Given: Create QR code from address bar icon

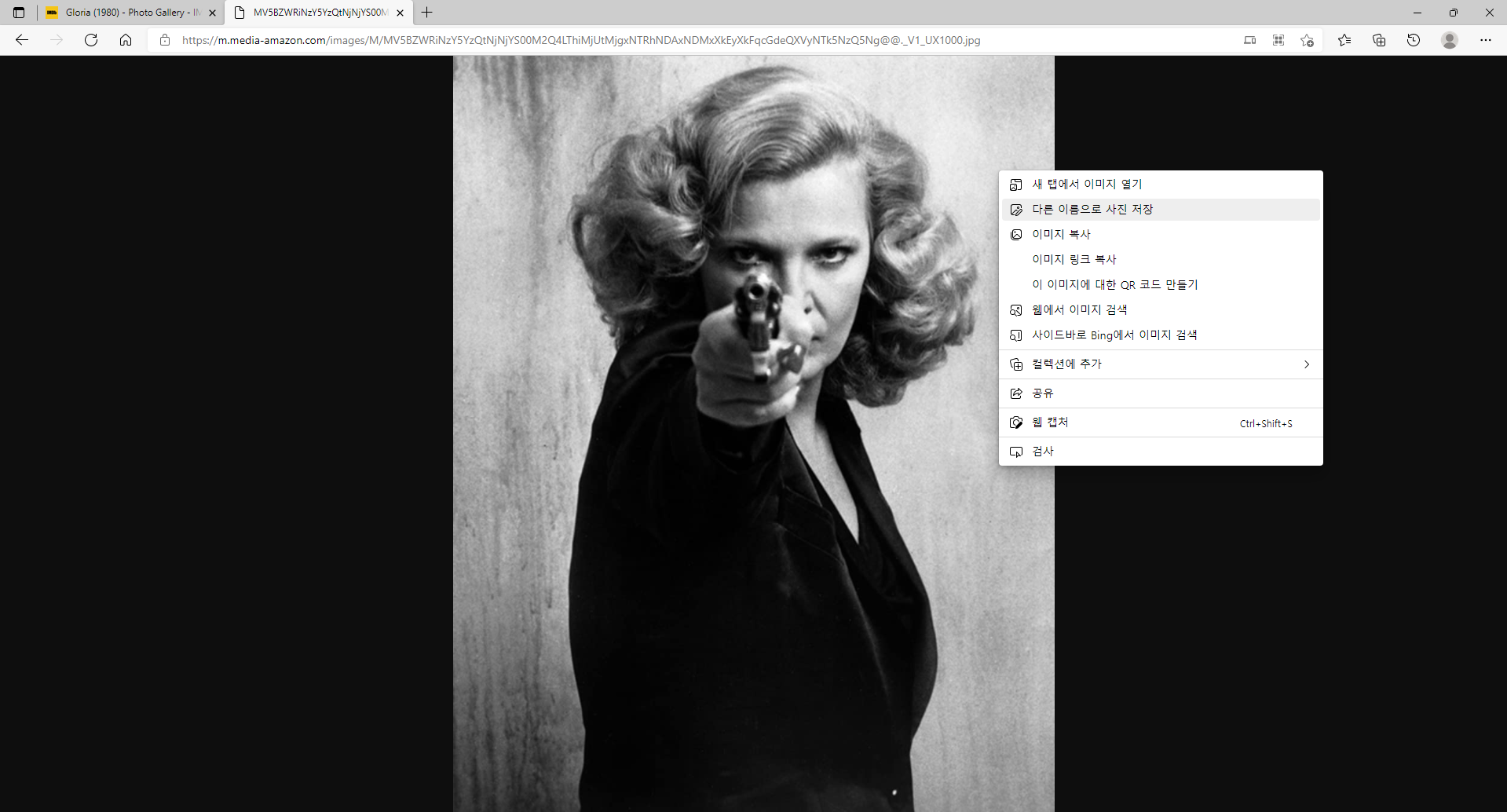Looking at the screenshot, I should click(1278, 40).
